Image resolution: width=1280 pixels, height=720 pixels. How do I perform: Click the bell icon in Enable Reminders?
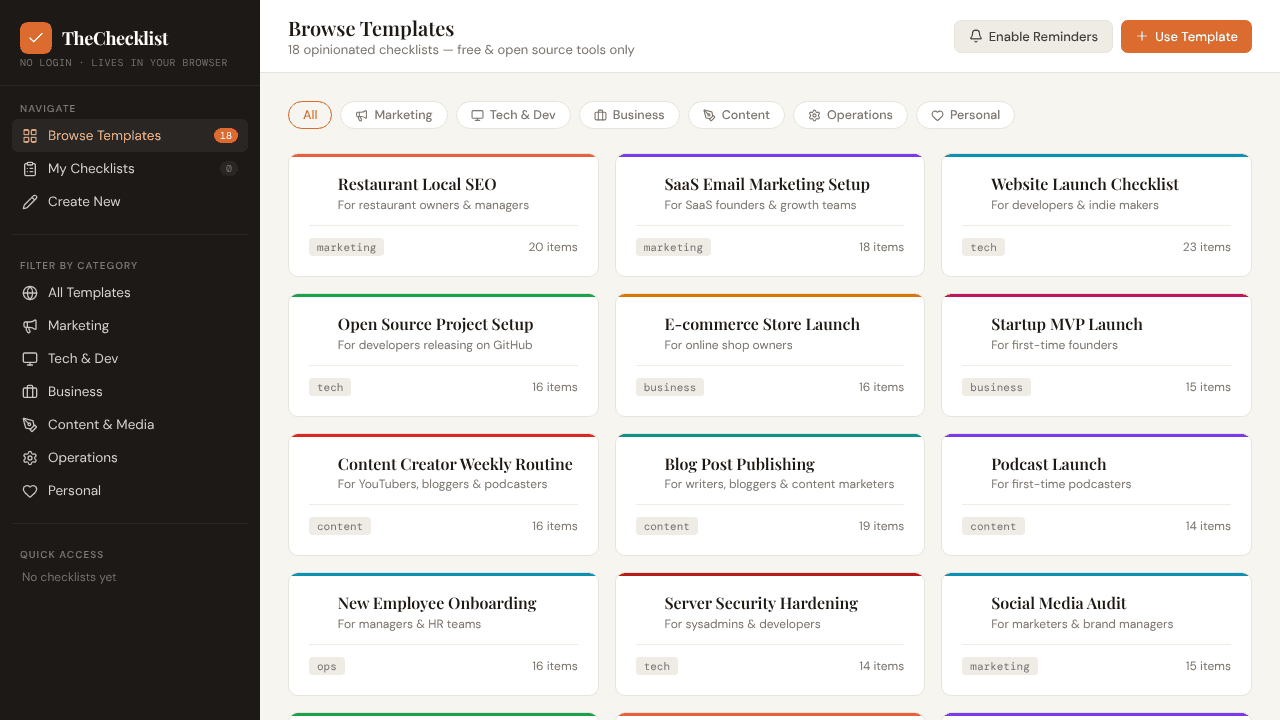976,37
